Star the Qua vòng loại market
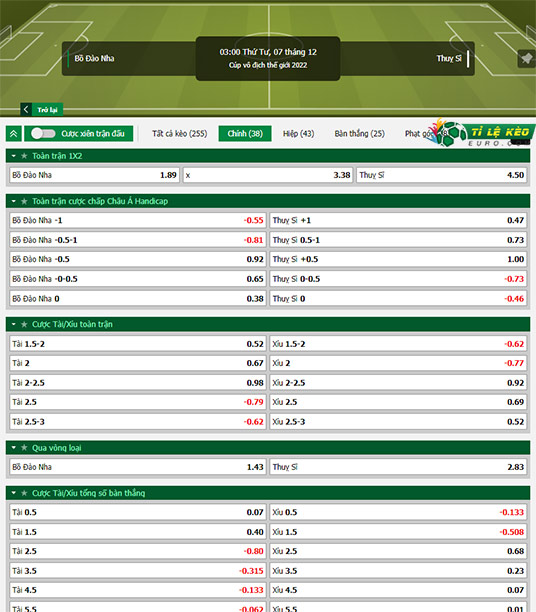 coord(24,448)
